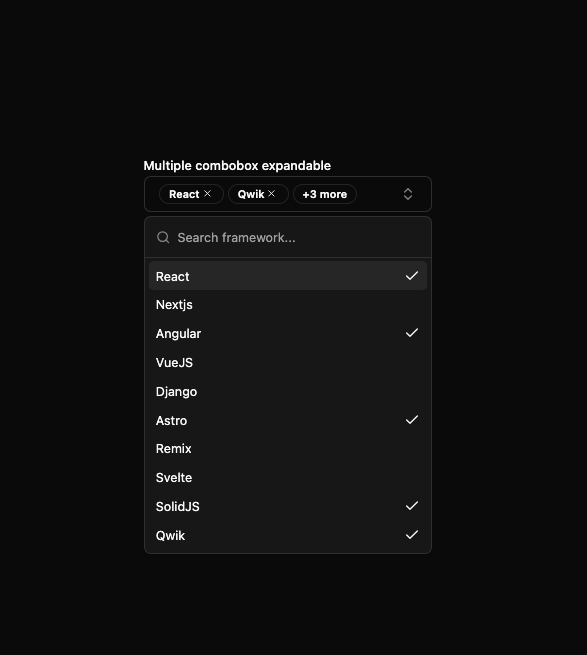Click the Qwik tag label in the combobox

tap(251, 194)
